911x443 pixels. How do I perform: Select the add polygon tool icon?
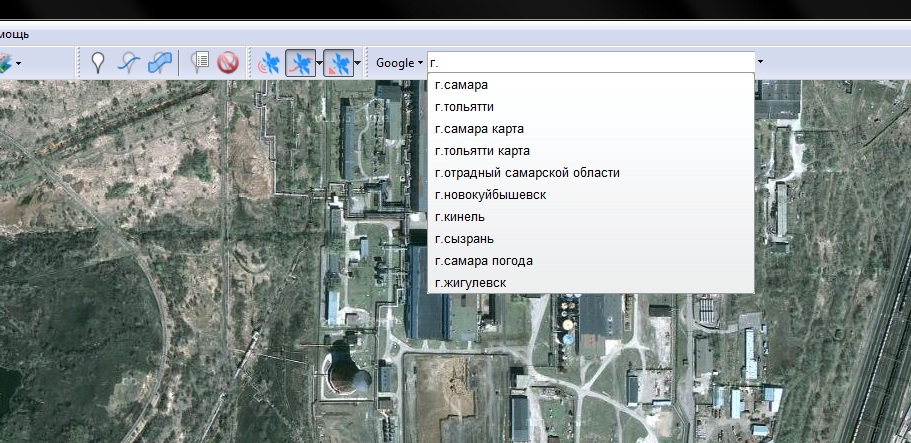159,63
